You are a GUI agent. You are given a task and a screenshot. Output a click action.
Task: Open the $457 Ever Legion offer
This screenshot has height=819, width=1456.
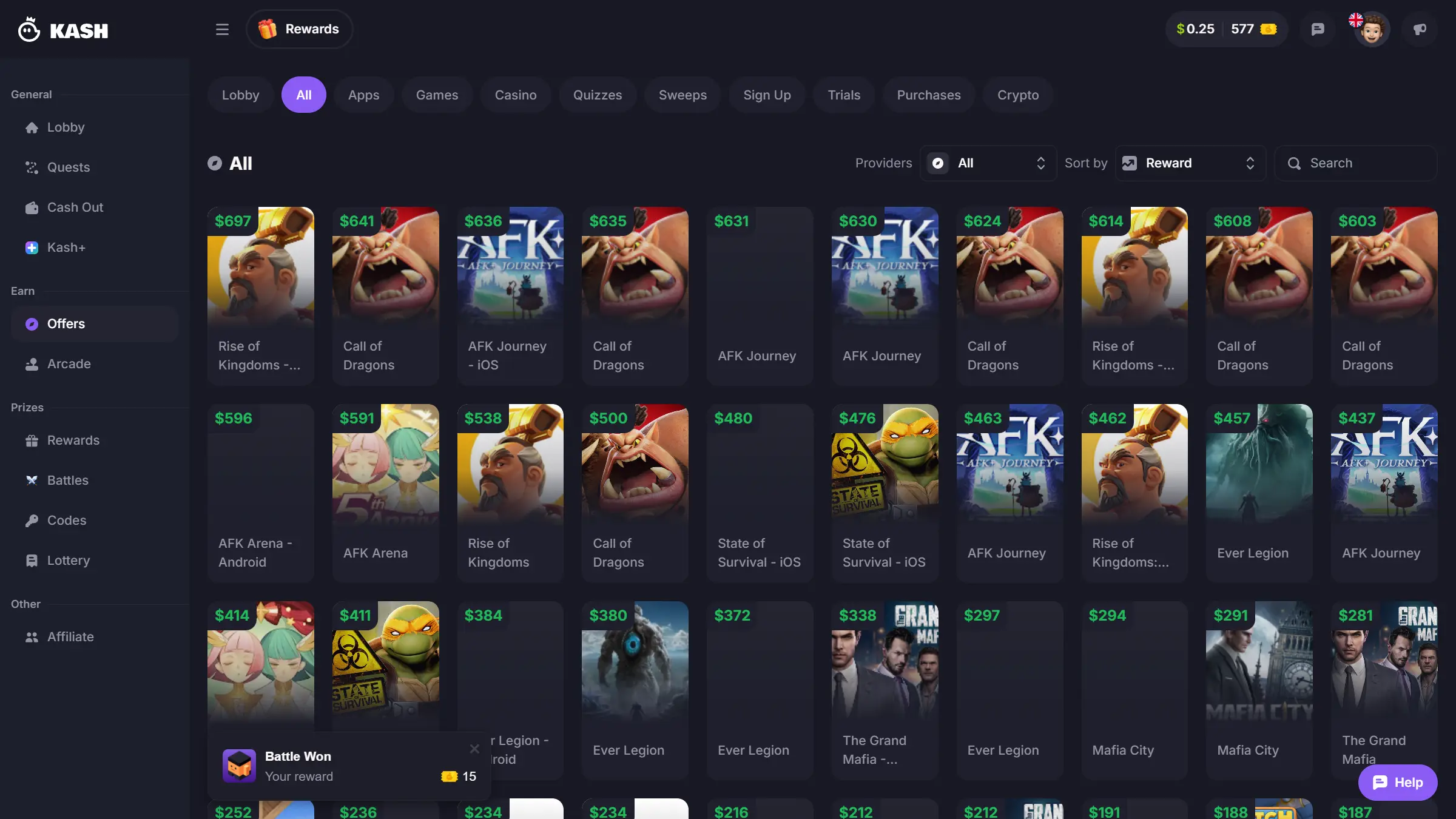point(1259,493)
